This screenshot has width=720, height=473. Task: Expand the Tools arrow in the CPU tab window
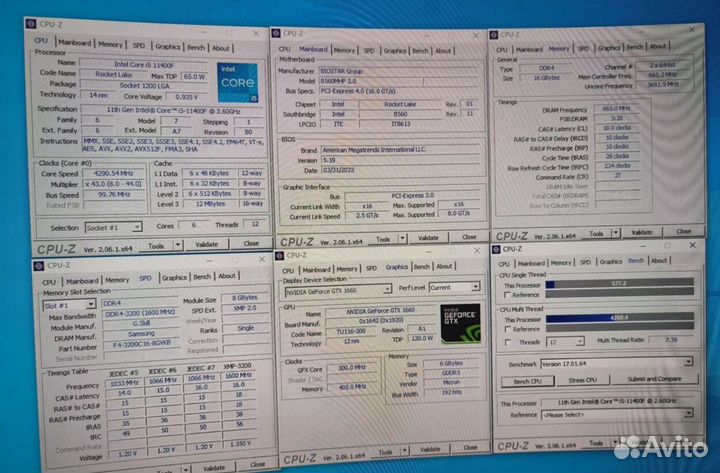coord(178,245)
